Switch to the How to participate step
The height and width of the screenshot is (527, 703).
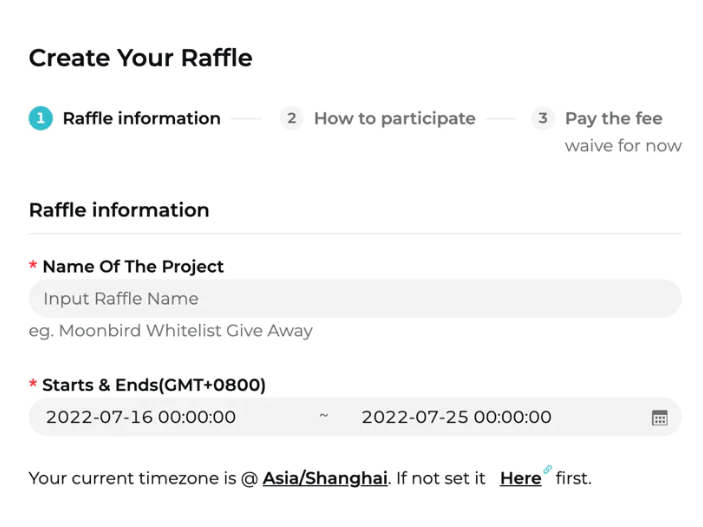395,119
